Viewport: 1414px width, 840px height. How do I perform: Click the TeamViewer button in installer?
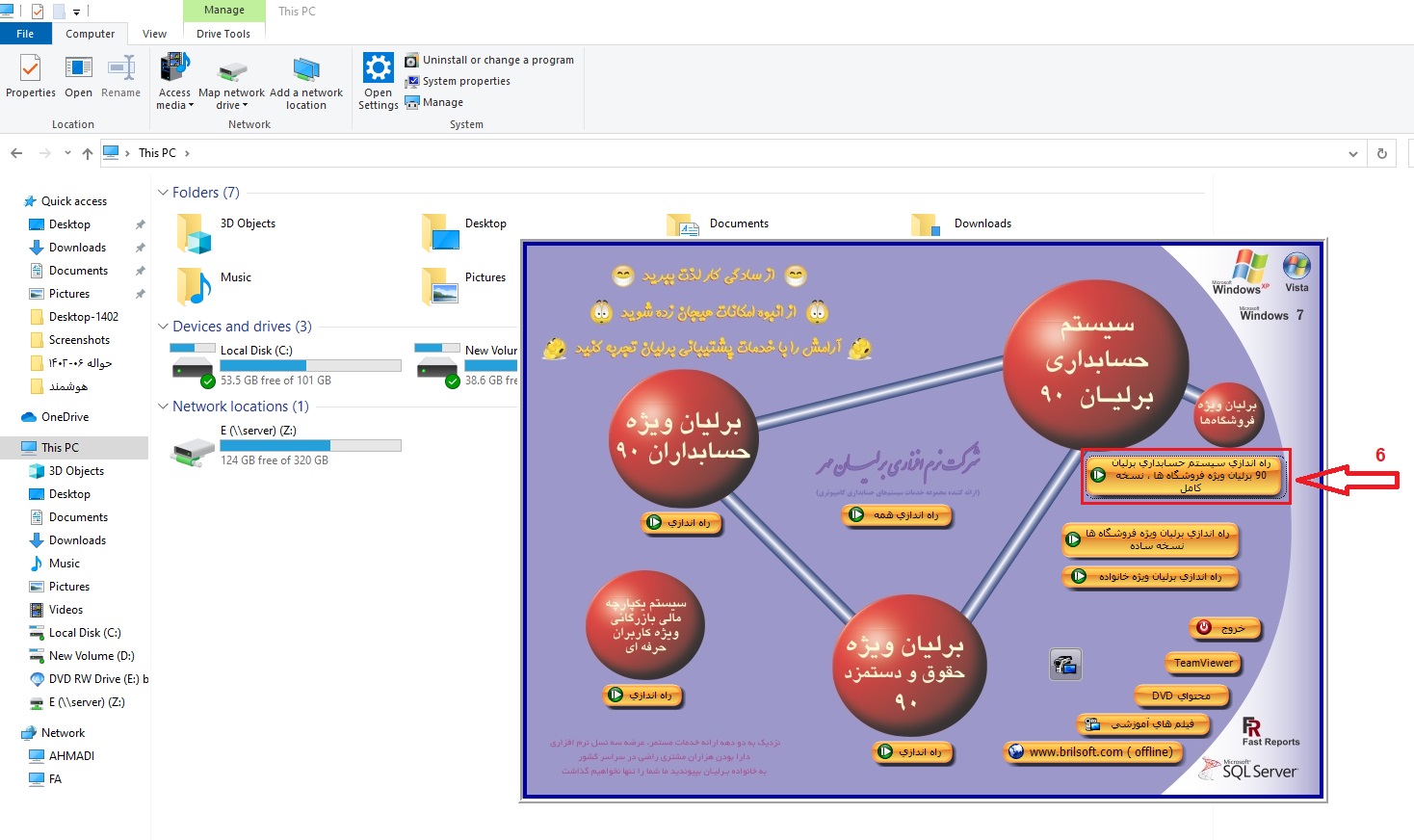click(x=1202, y=663)
